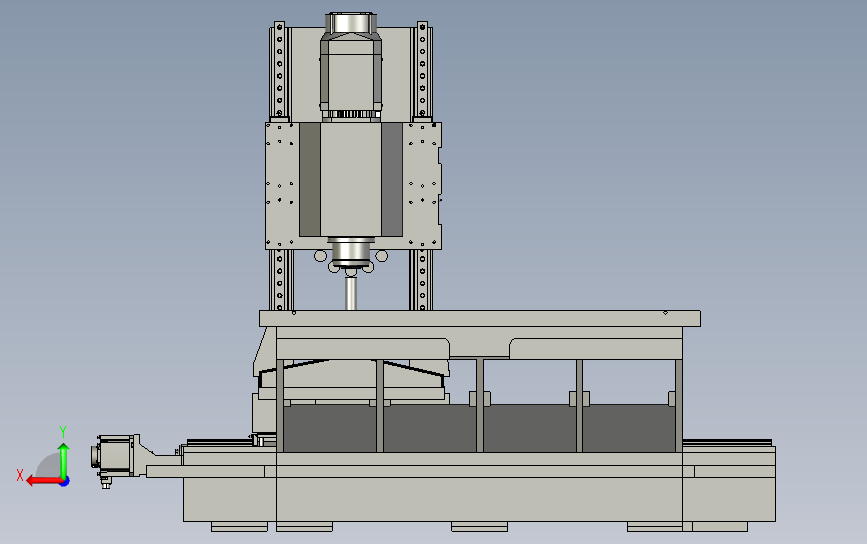
Task: Select the spindle motor housing atop the column
Action: tap(351, 67)
